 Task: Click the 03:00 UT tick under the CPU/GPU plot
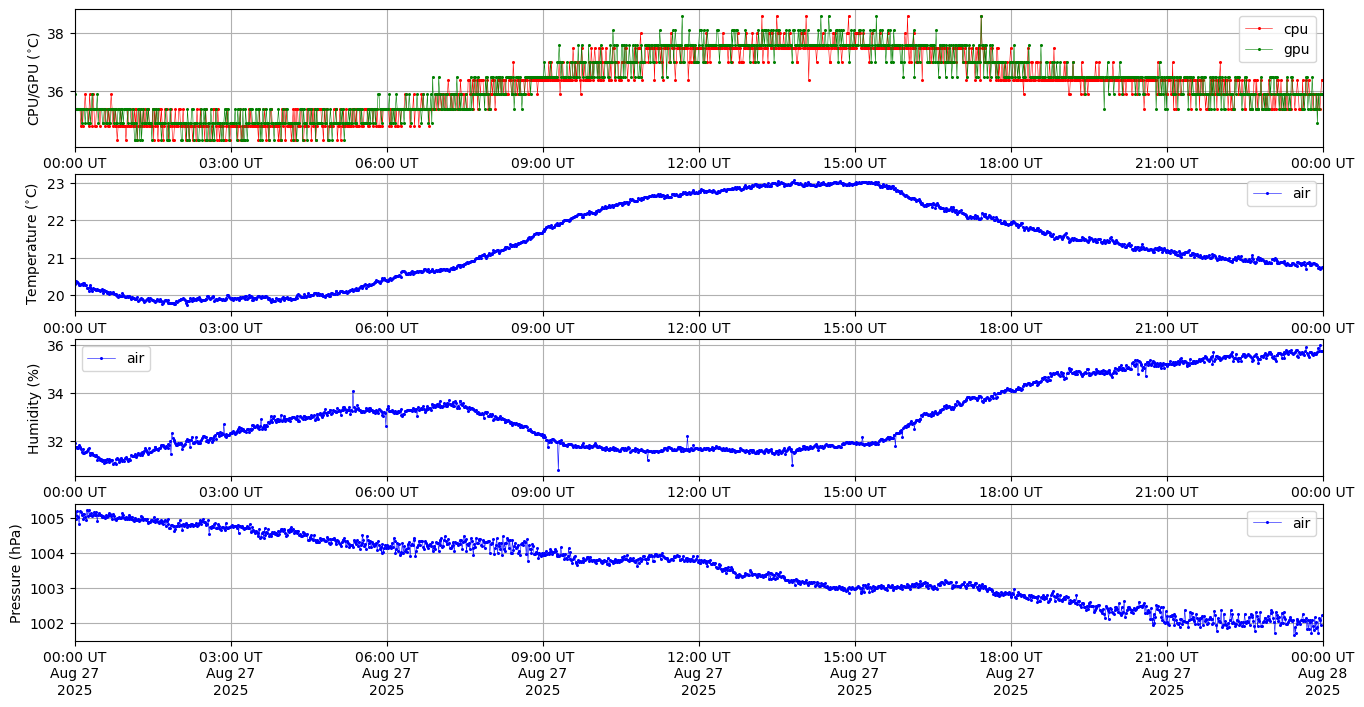pos(231,163)
